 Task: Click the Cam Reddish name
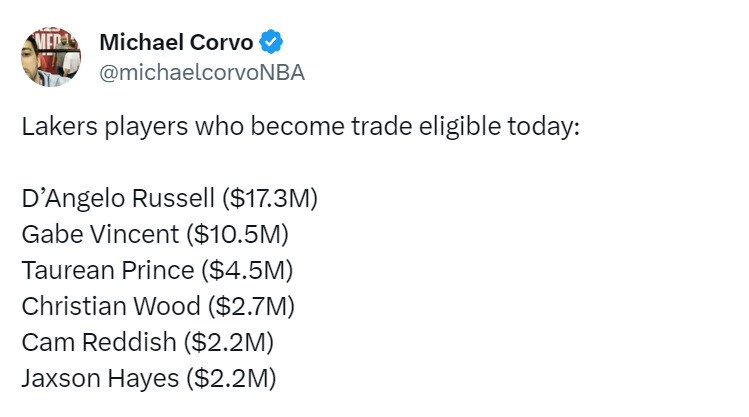point(99,342)
